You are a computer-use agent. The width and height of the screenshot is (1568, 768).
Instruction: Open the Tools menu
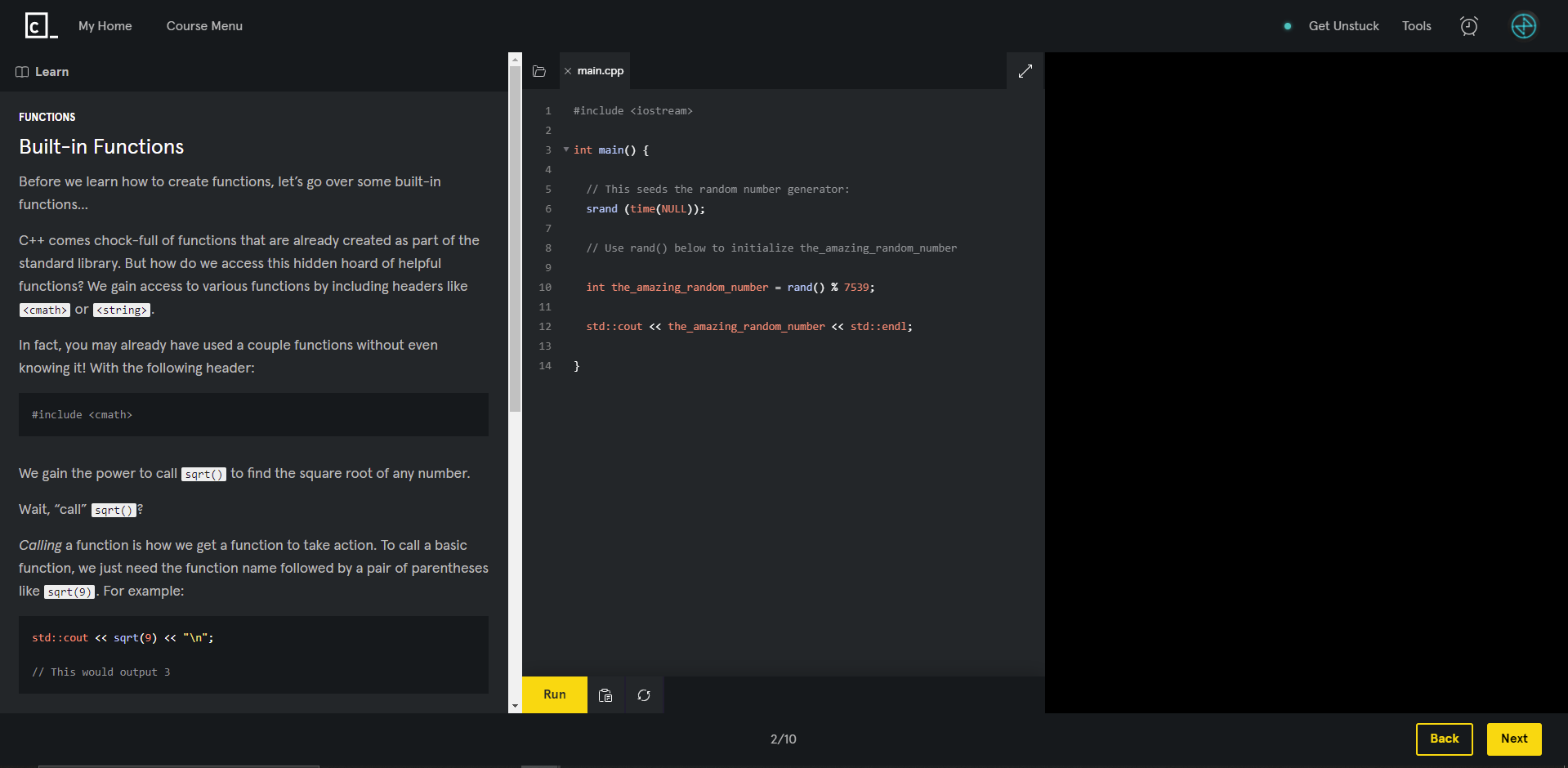[x=1416, y=25]
